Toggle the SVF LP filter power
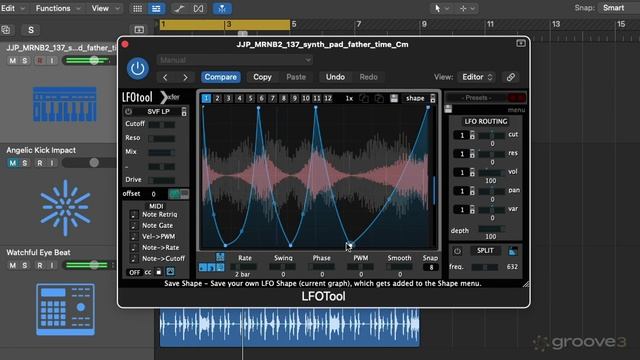Image resolution: width=640 pixels, height=360 pixels. coord(129,111)
